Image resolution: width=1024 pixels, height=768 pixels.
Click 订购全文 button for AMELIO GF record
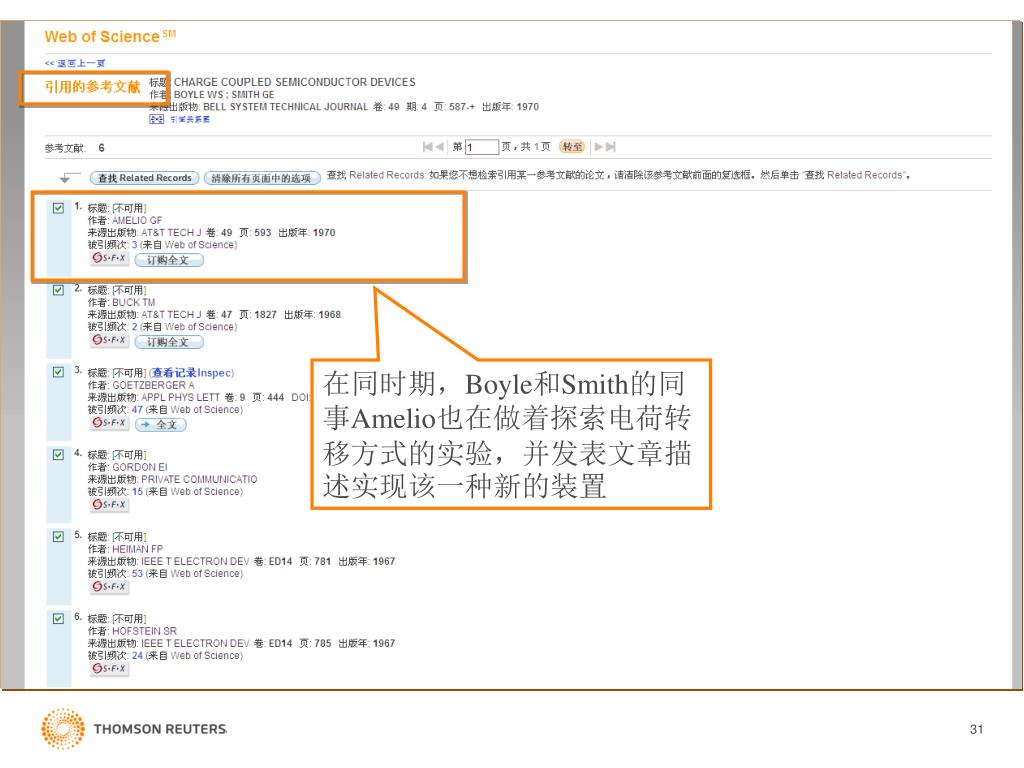coord(168,260)
